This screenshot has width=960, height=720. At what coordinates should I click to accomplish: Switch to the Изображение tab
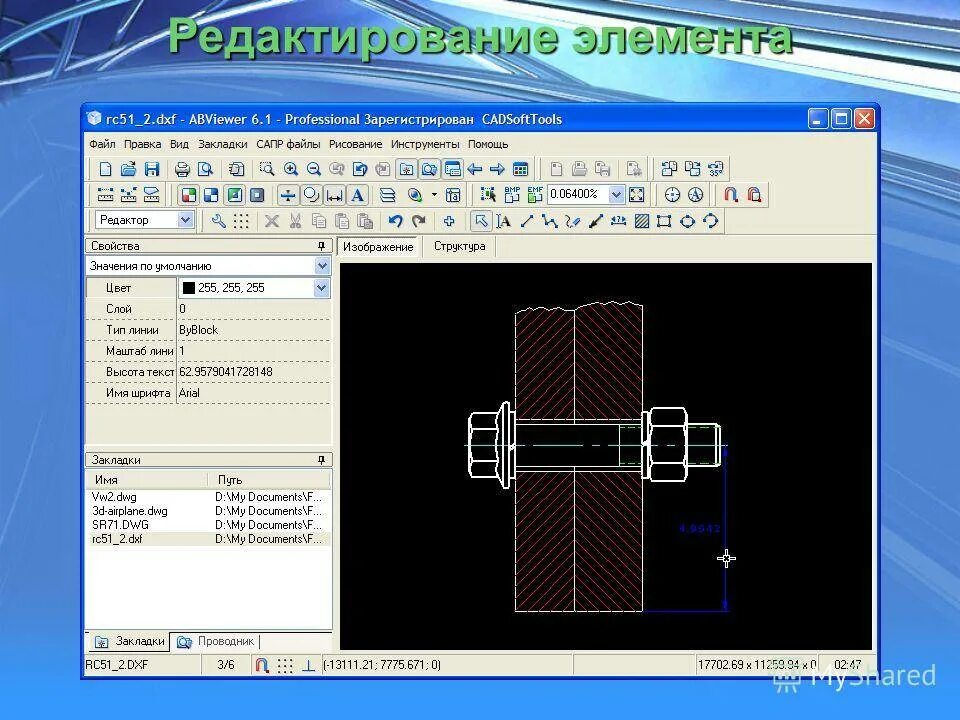coord(378,247)
